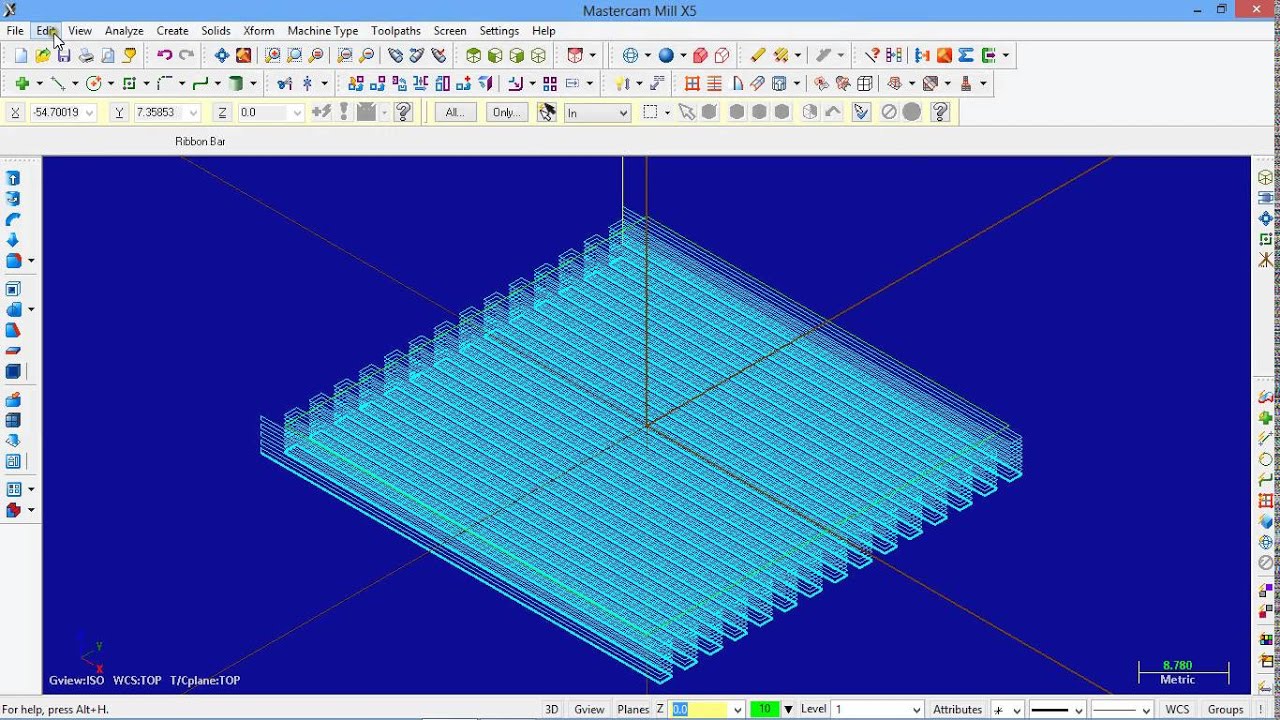Click the Gview button in status bar
1280x720 pixels.
[x=589, y=709]
